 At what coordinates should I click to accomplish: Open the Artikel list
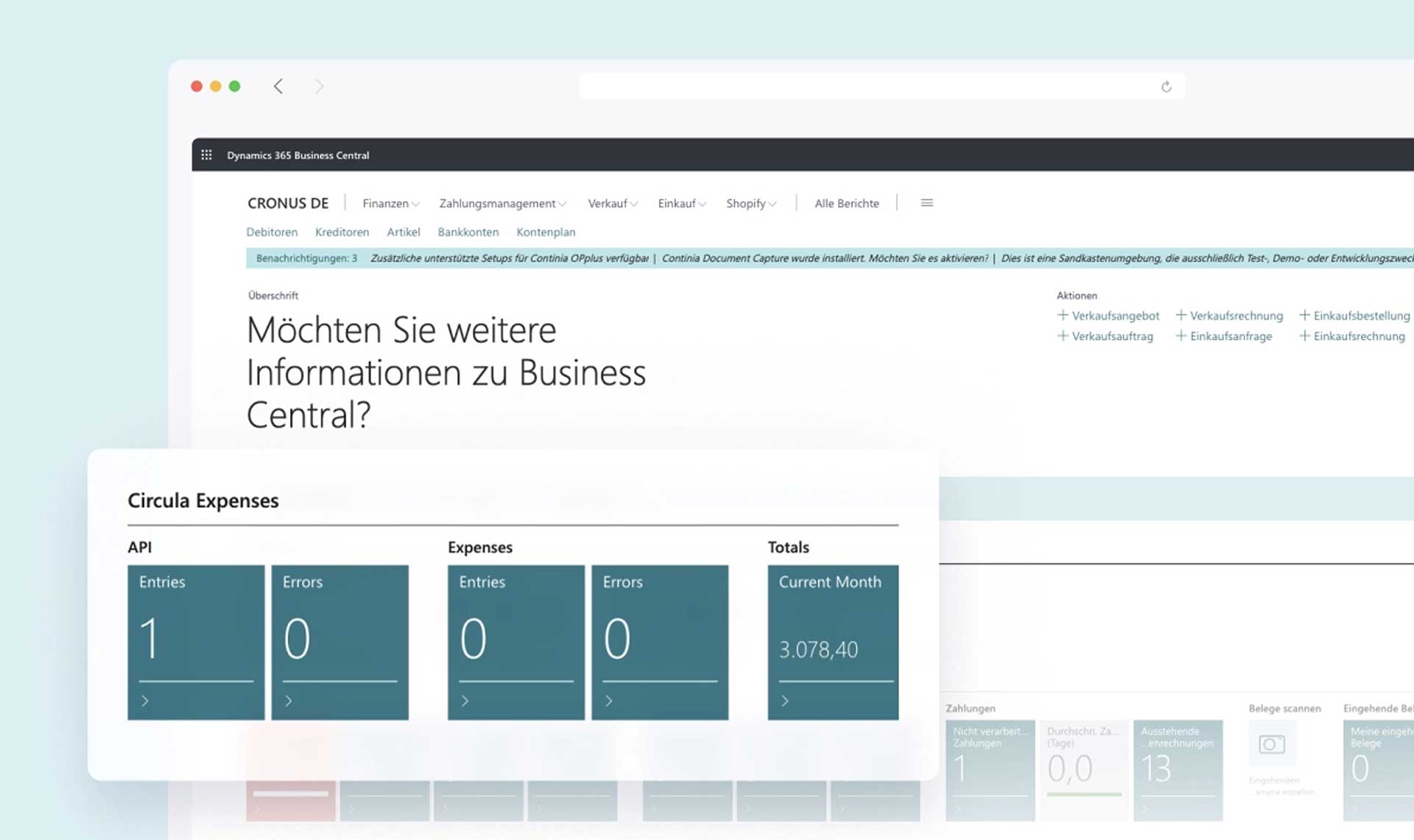pyautogui.click(x=404, y=232)
